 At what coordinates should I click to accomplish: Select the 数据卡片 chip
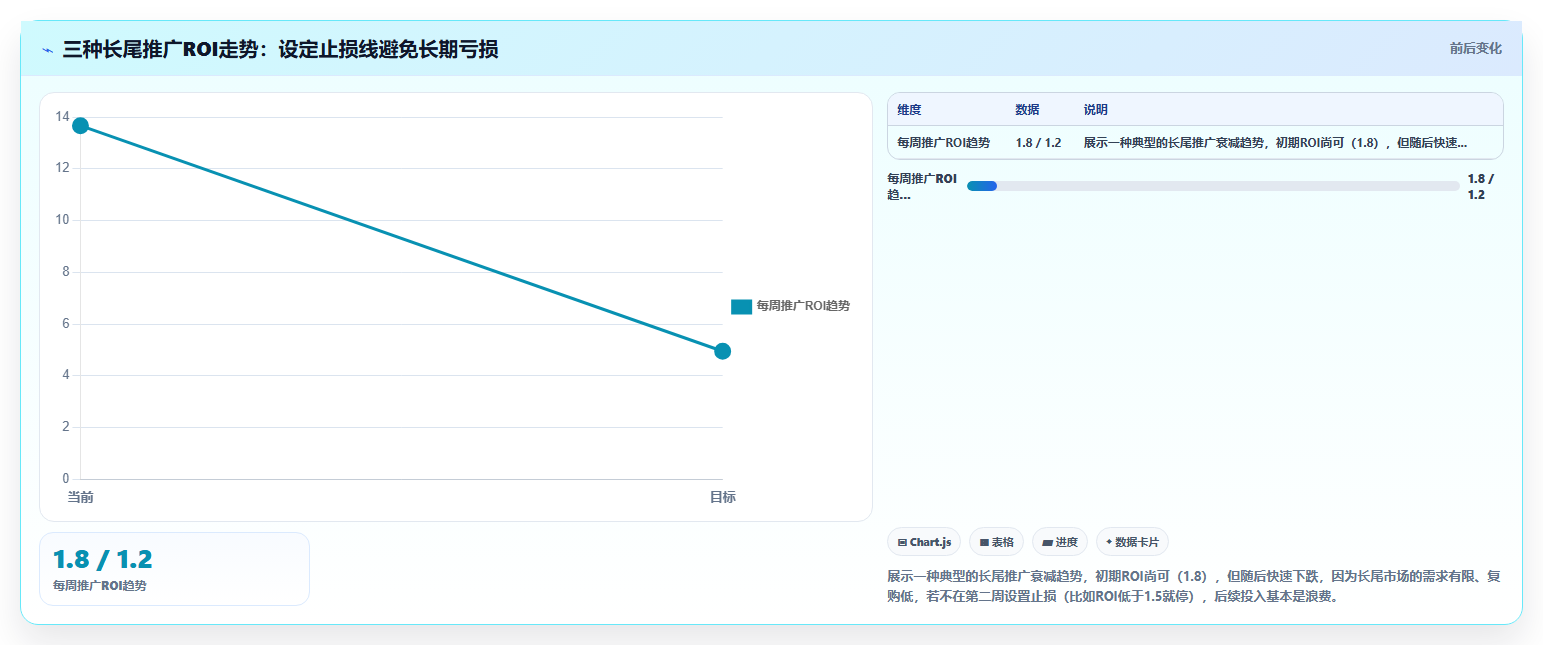[x=1132, y=542]
